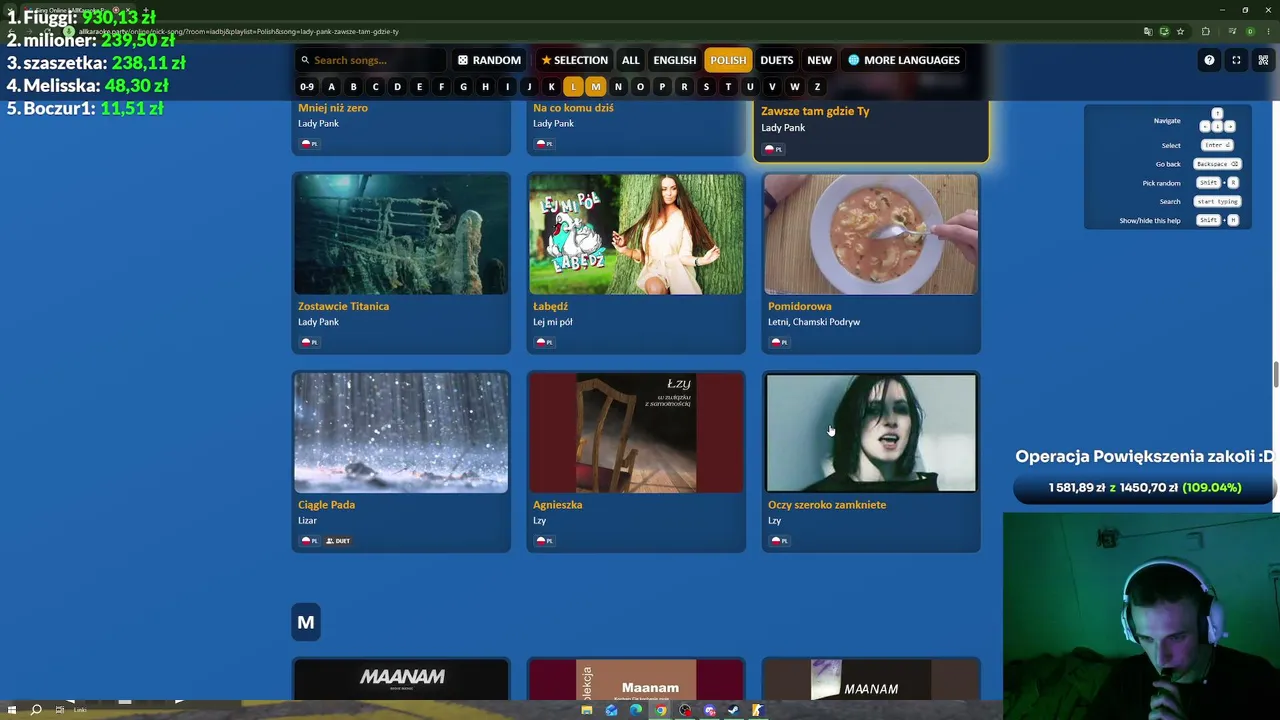Switch to ALL songs playlist
Viewport: 1280px width, 720px height.
coord(630,60)
